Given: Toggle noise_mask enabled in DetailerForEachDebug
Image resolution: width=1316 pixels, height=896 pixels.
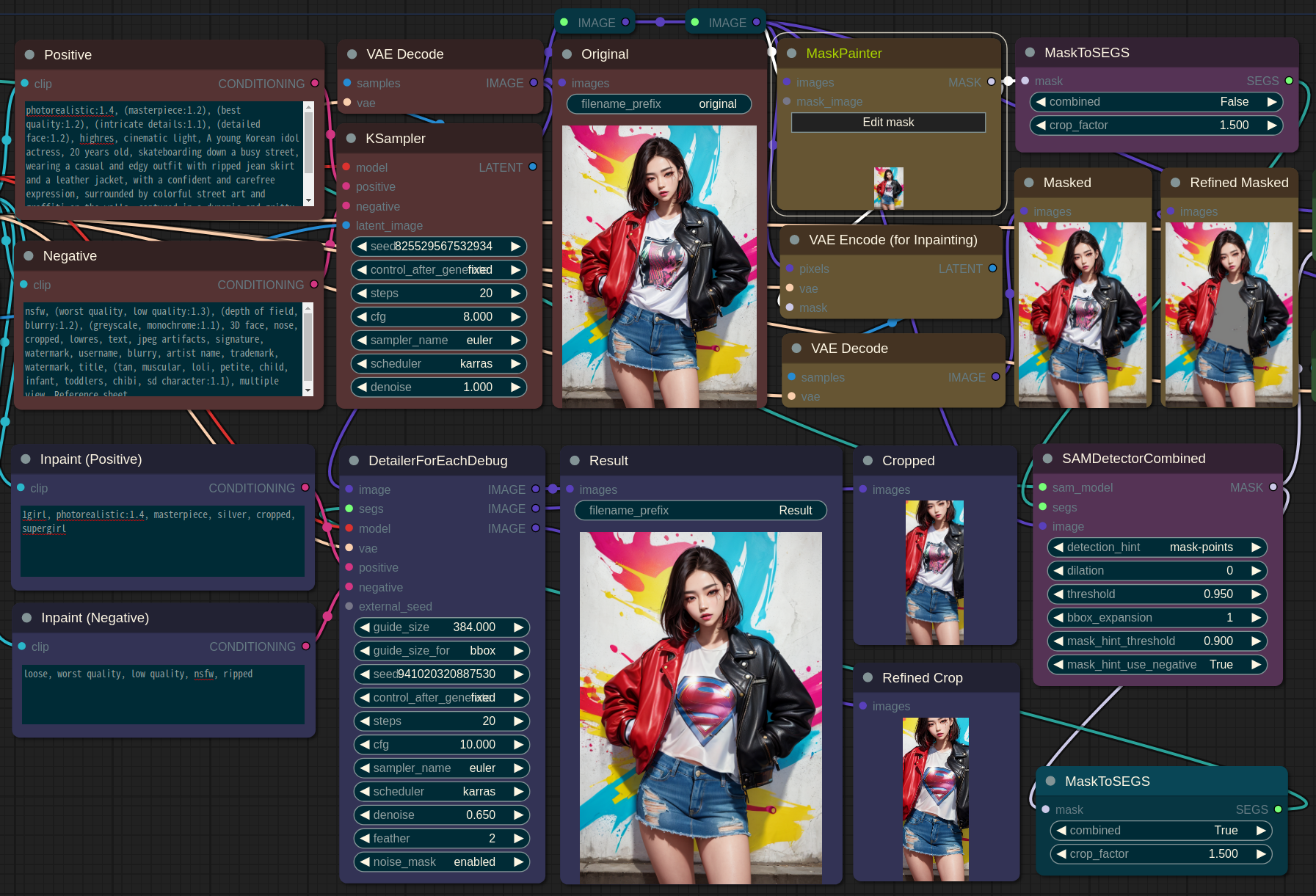Looking at the screenshot, I should [441, 862].
